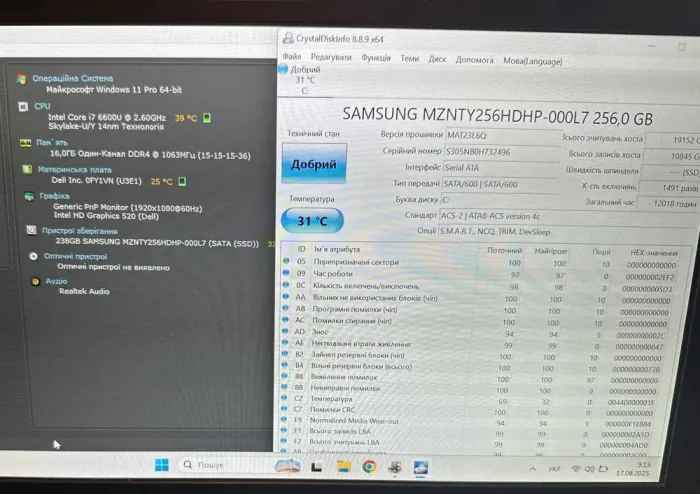Screen dimensions: 700x494
Task: Open Chrome from the taskbar
Action: click(369, 466)
